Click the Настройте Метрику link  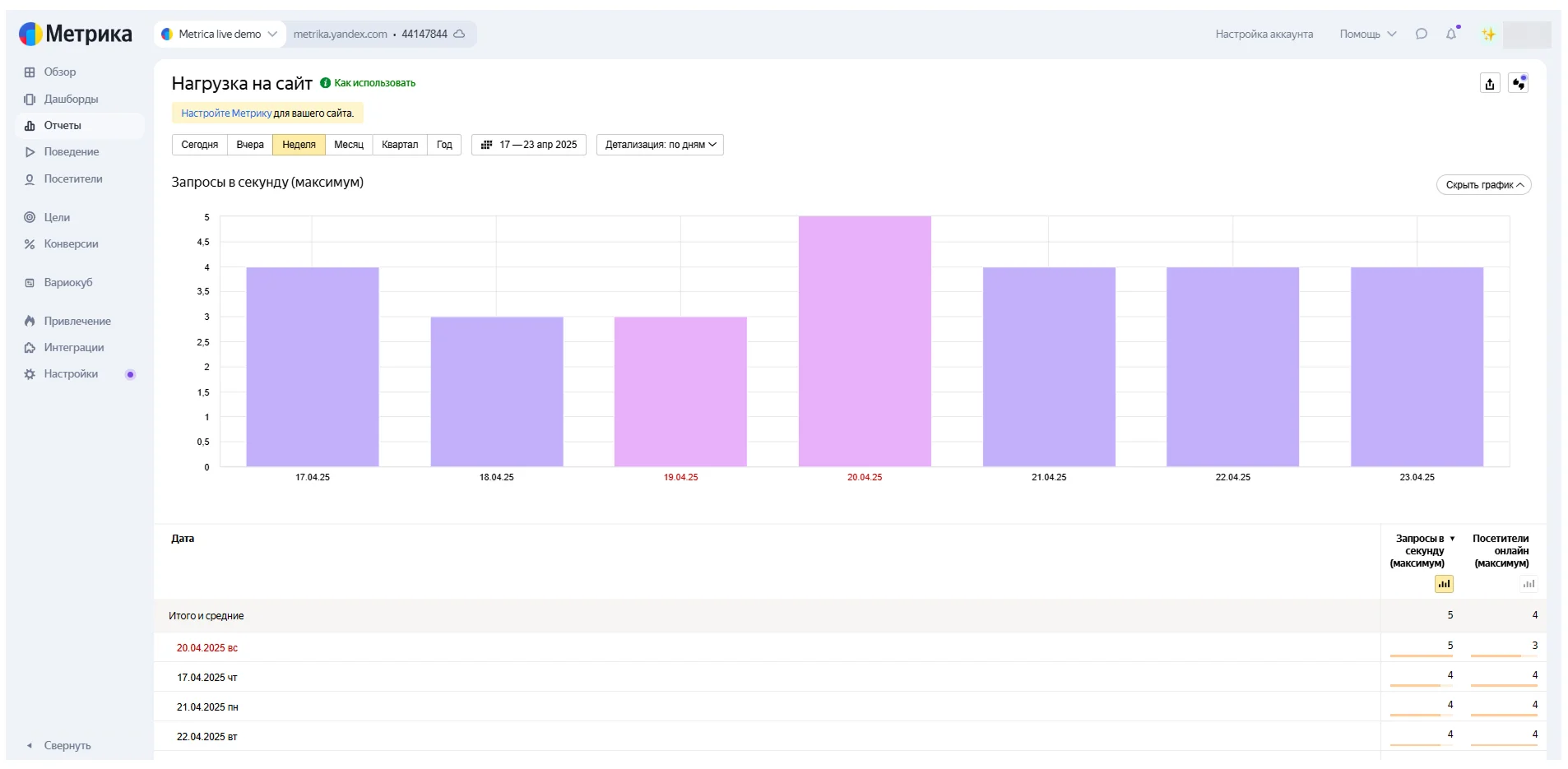tap(226, 113)
